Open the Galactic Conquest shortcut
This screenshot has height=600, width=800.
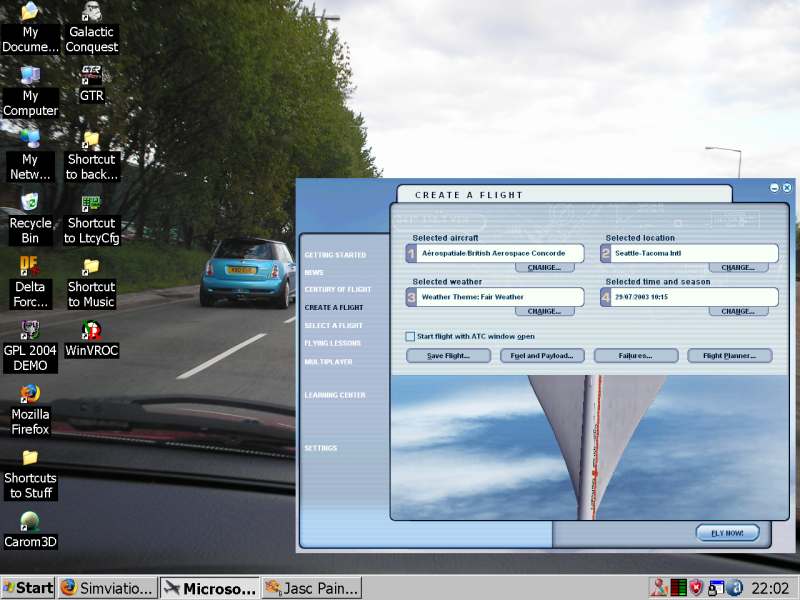(x=92, y=28)
